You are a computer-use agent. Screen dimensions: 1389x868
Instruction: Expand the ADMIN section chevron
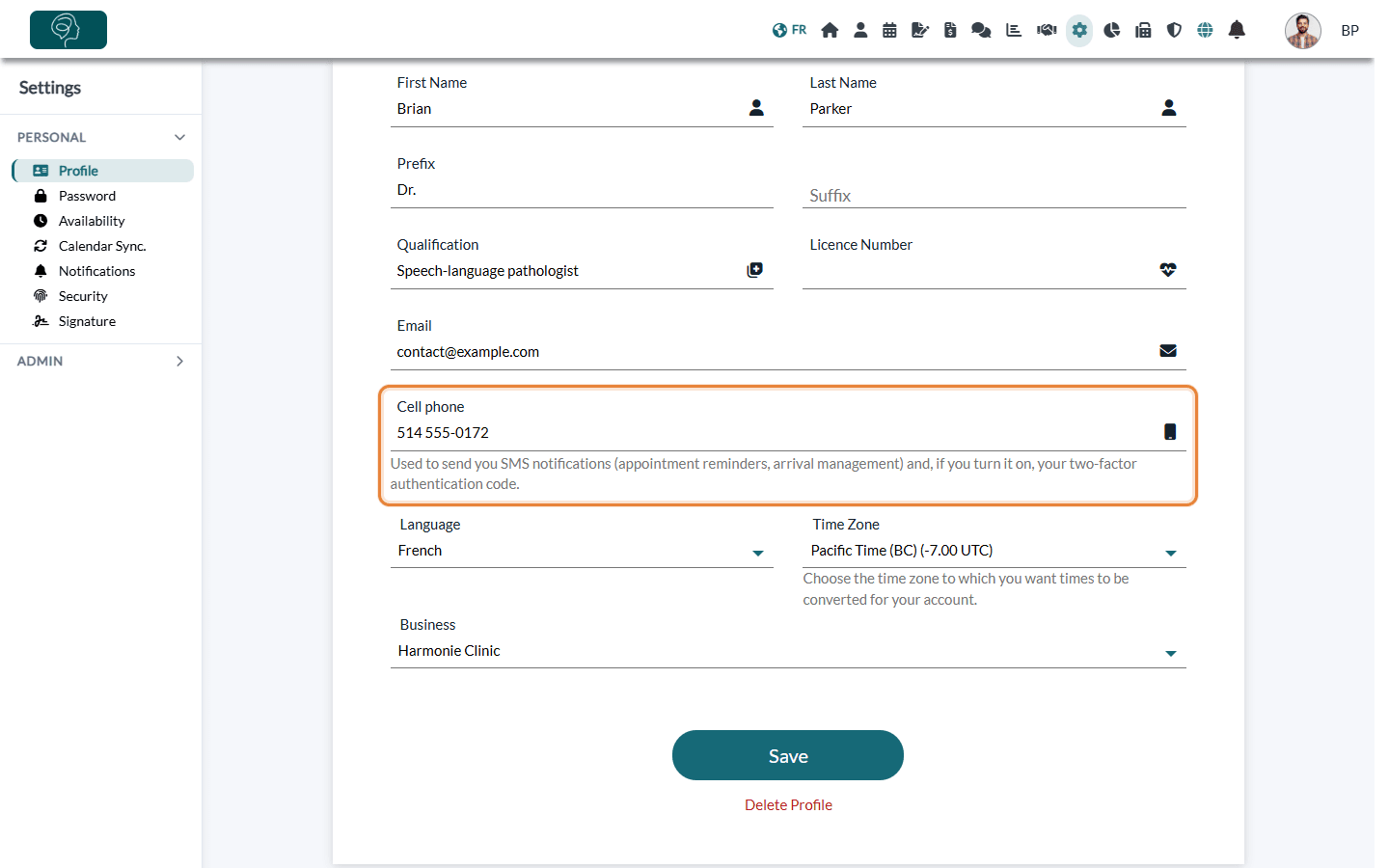pyautogui.click(x=179, y=361)
